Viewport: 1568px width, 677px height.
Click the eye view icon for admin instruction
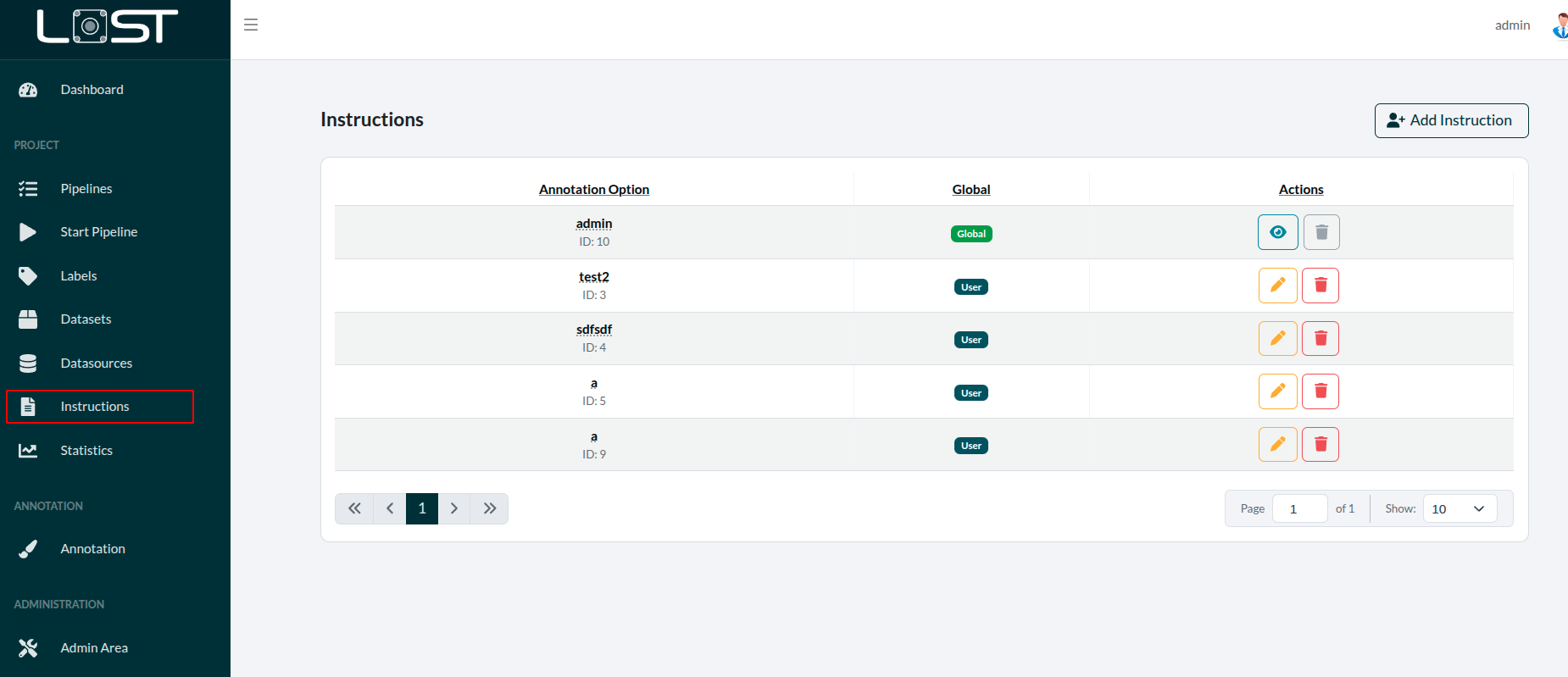(1277, 232)
